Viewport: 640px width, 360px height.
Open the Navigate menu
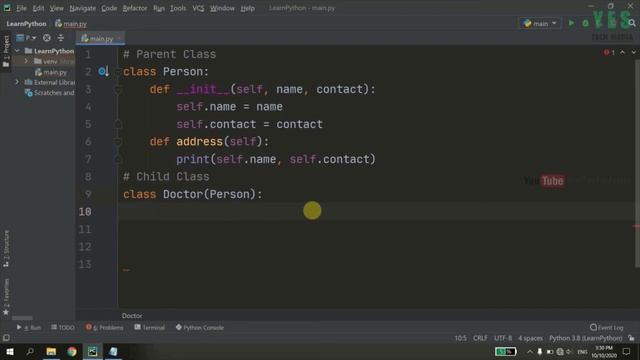[82, 8]
